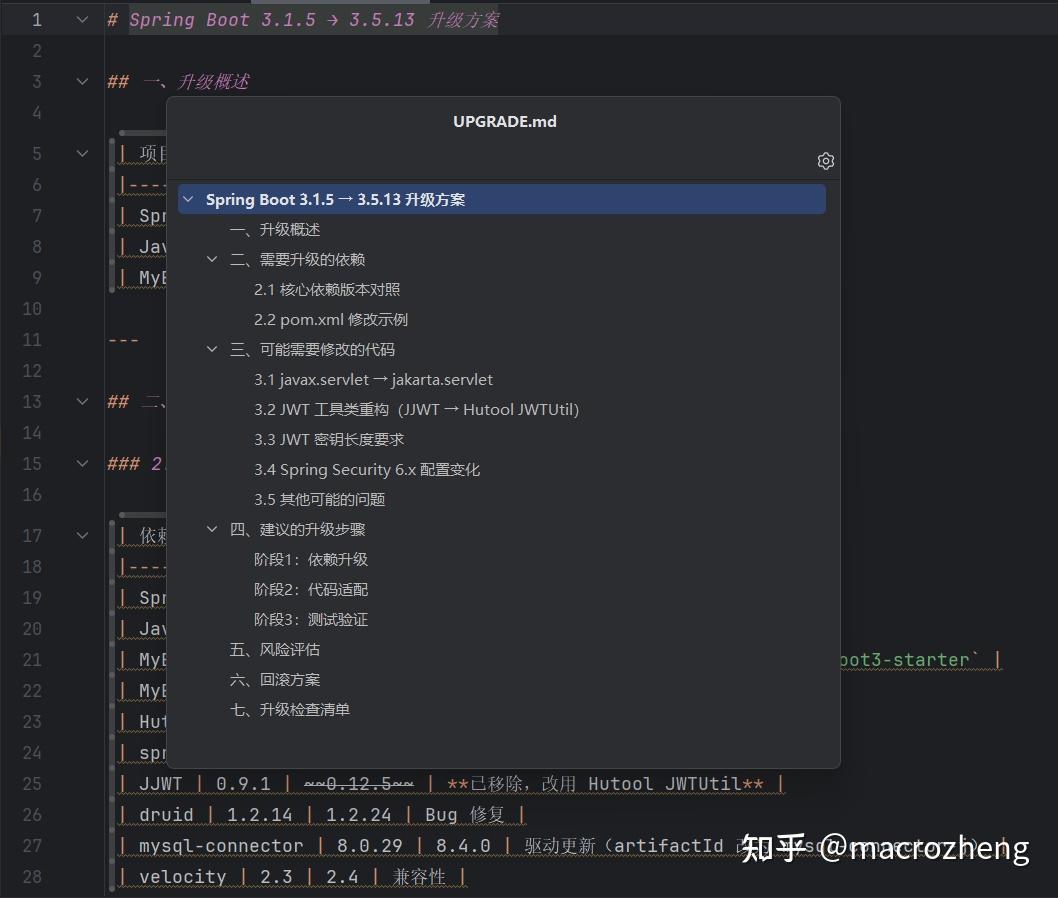Go to 七、升级检查清单 section
This screenshot has width=1058, height=898.
(x=289, y=710)
